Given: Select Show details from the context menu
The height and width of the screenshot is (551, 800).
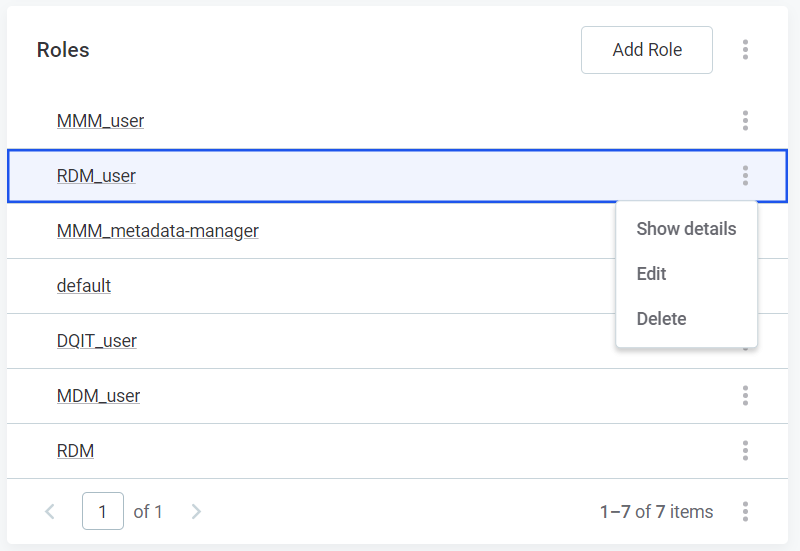Looking at the screenshot, I should pos(686,229).
